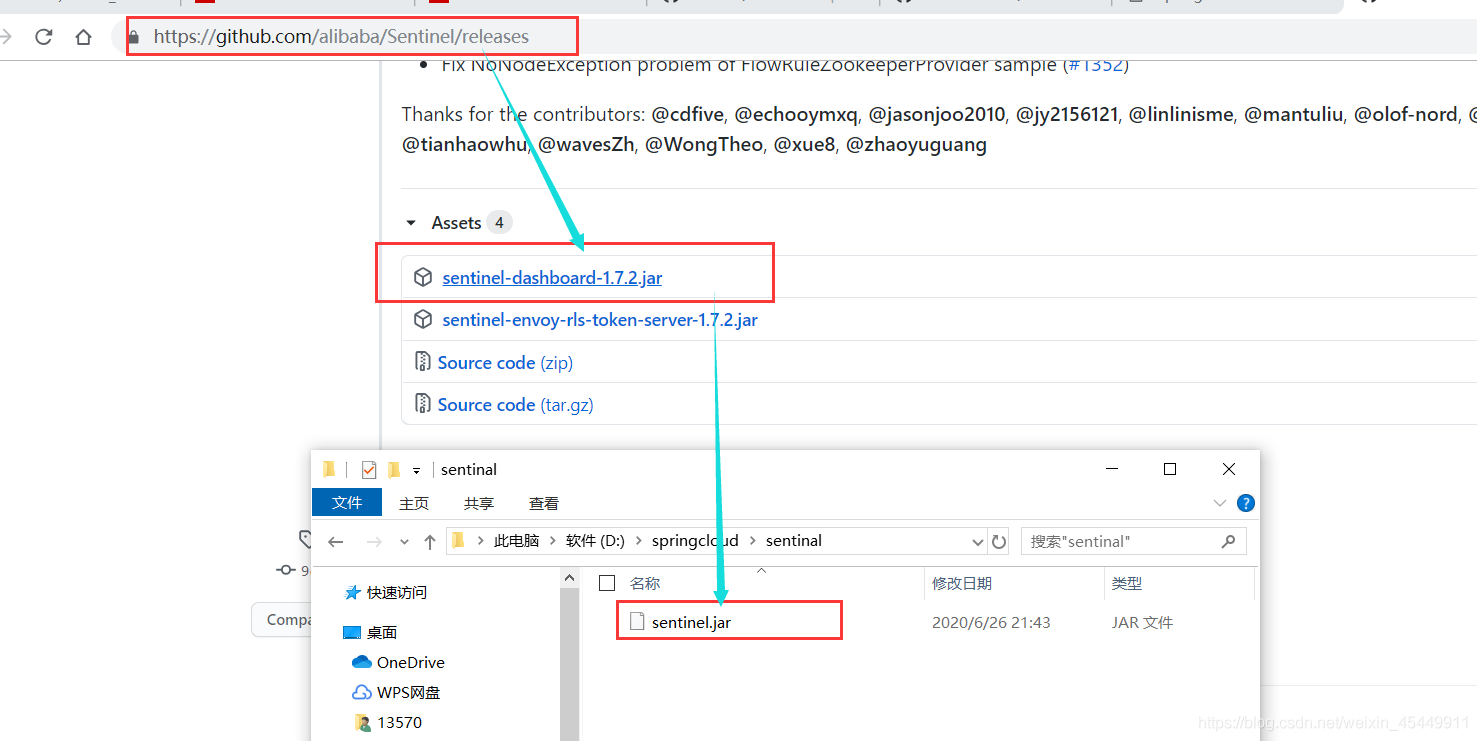This screenshot has width=1477, height=741.
Task: Click the search magnifier icon
Action: coord(1229,541)
